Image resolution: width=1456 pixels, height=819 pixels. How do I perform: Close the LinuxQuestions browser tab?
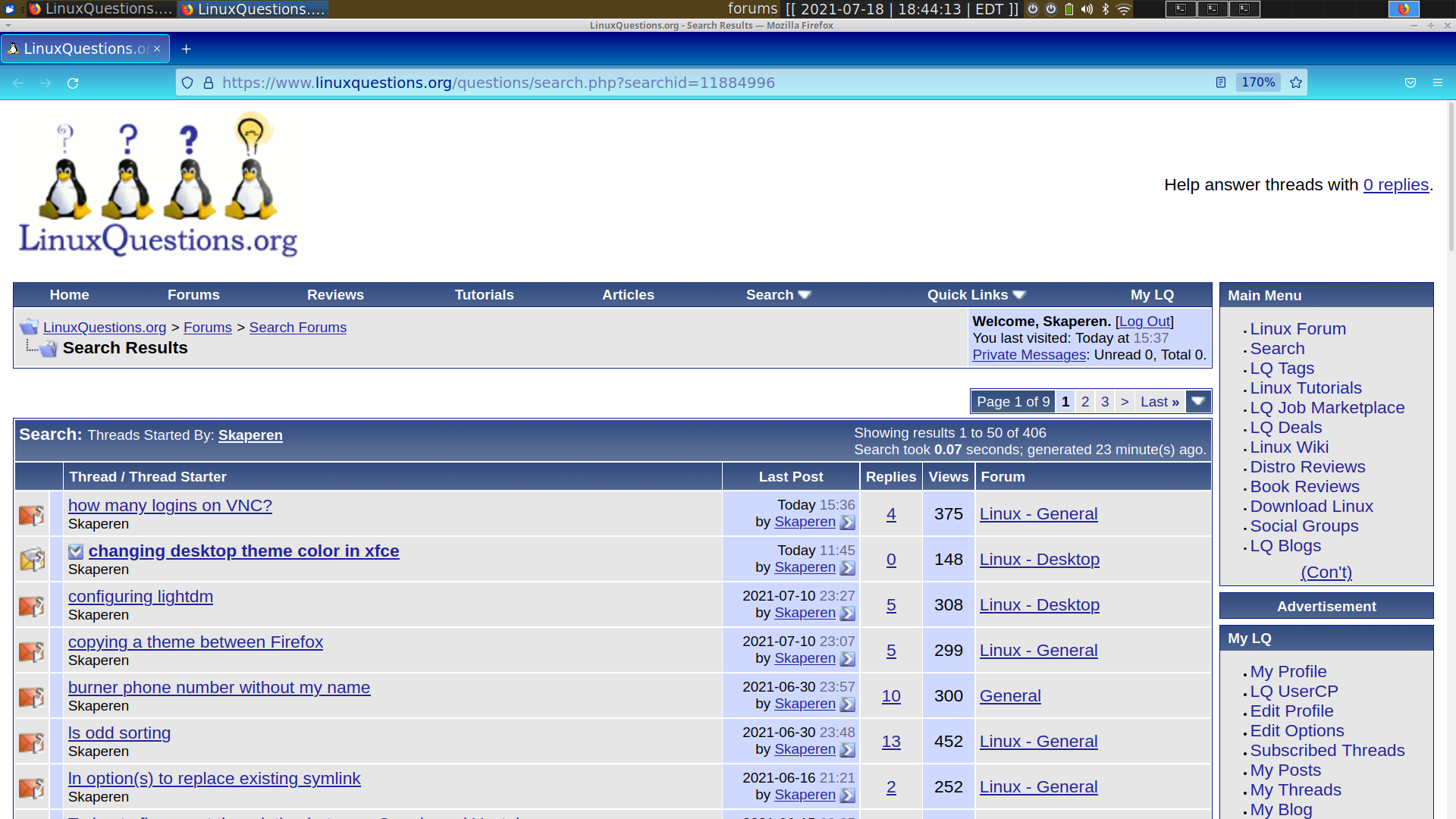click(x=157, y=49)
